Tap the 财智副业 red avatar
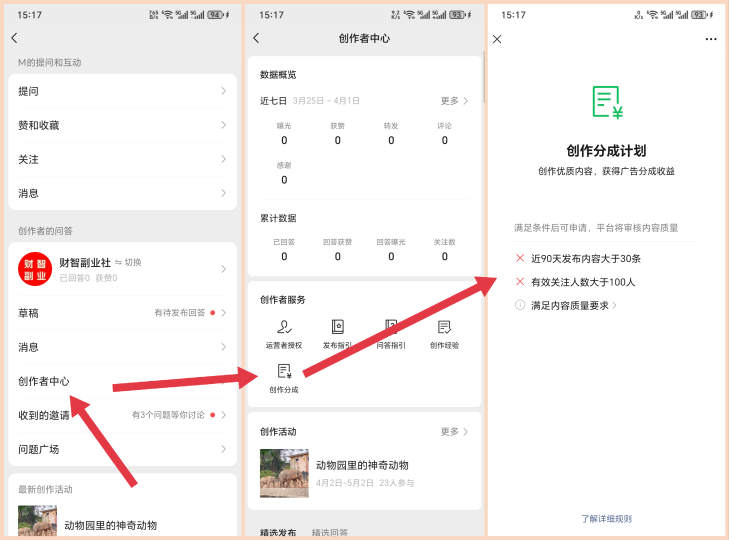The image size is (729, 540). point(35,269)
